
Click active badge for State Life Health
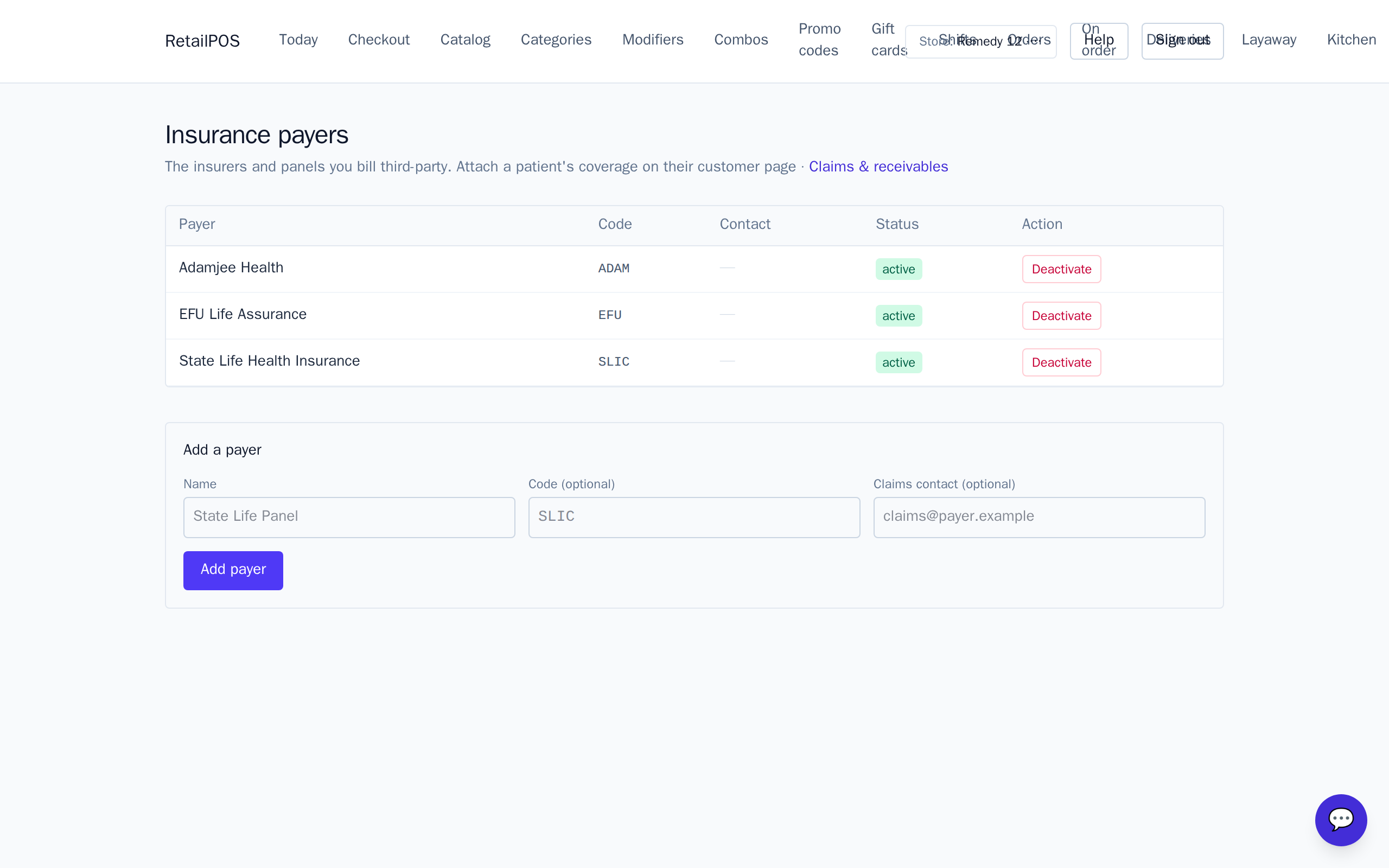[x=899, y=362]
